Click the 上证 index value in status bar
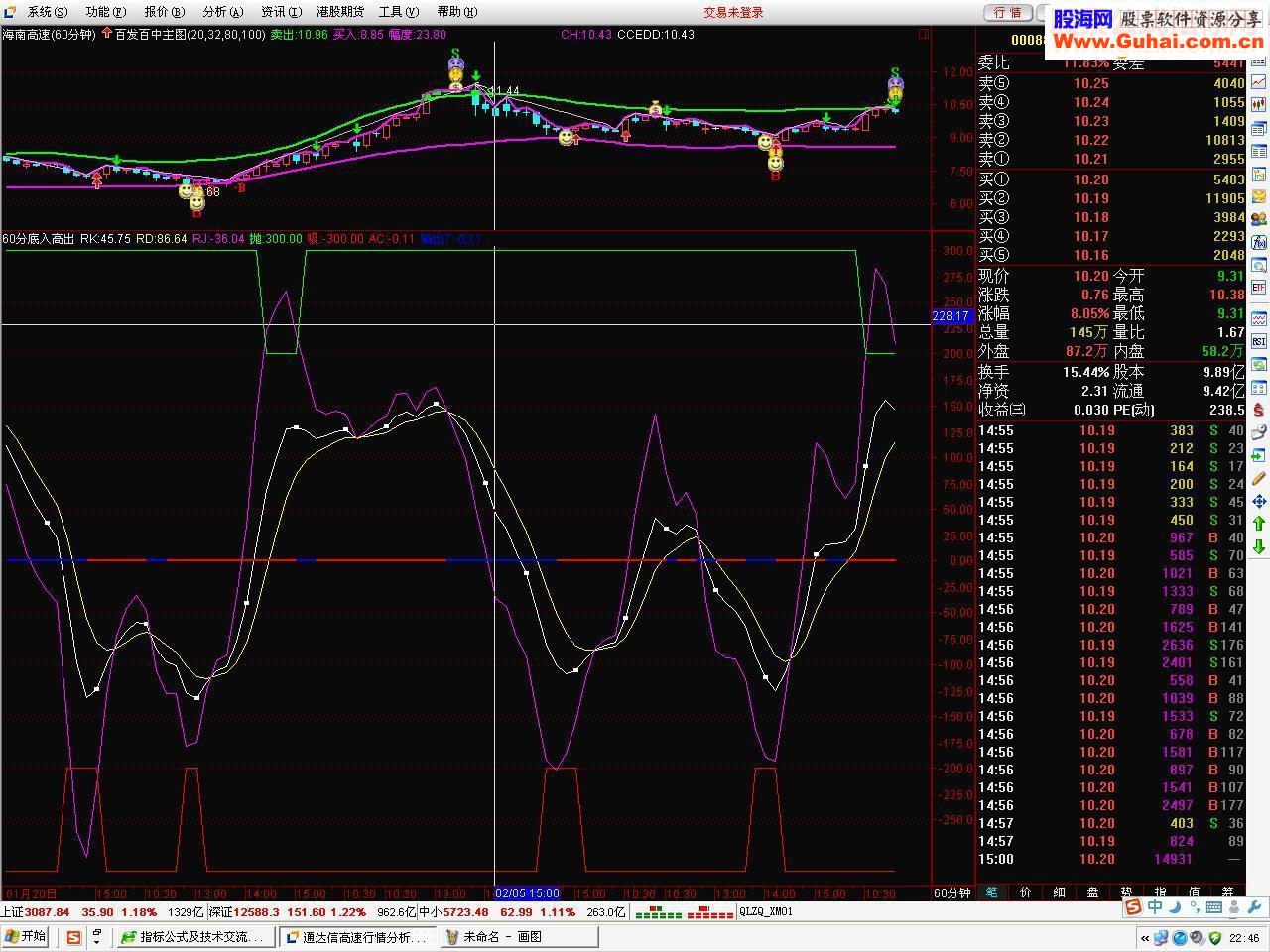This screenshot has height=952, width=1270. 47,912
